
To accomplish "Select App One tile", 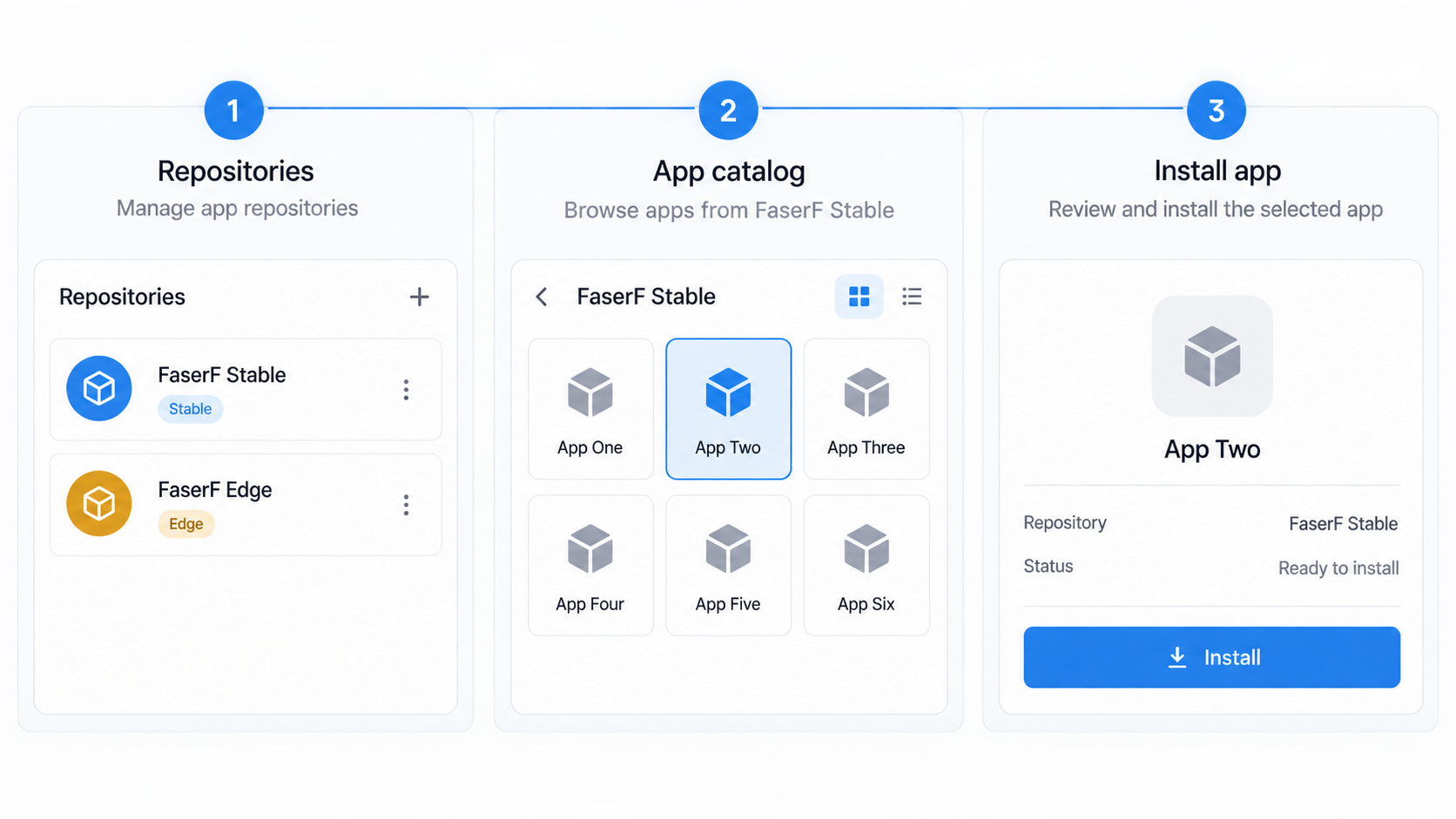I will [590, 409].
